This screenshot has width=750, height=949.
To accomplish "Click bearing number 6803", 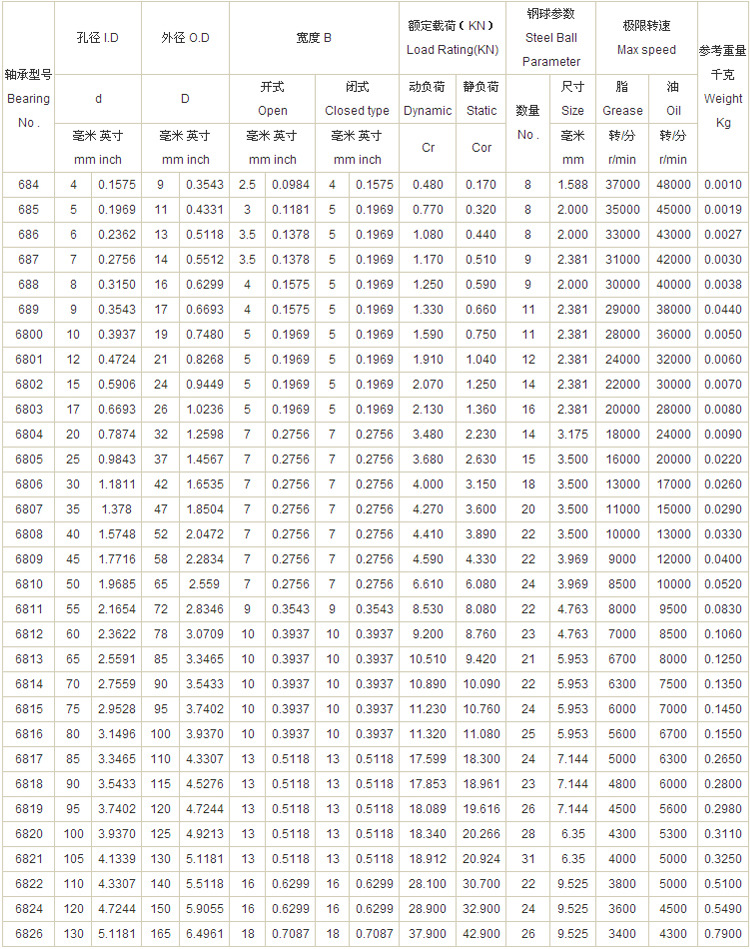I will pos(28,409).
